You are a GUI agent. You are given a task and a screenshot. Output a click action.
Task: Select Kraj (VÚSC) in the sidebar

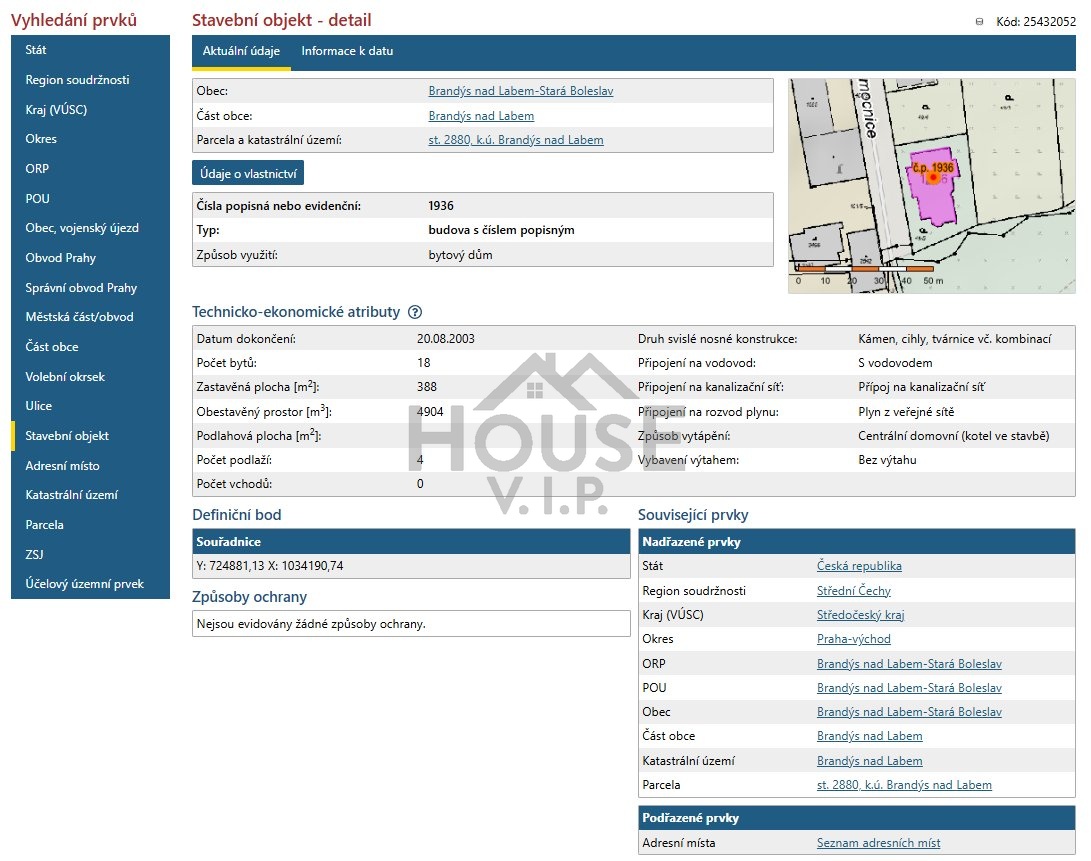[x=56, y=110]
